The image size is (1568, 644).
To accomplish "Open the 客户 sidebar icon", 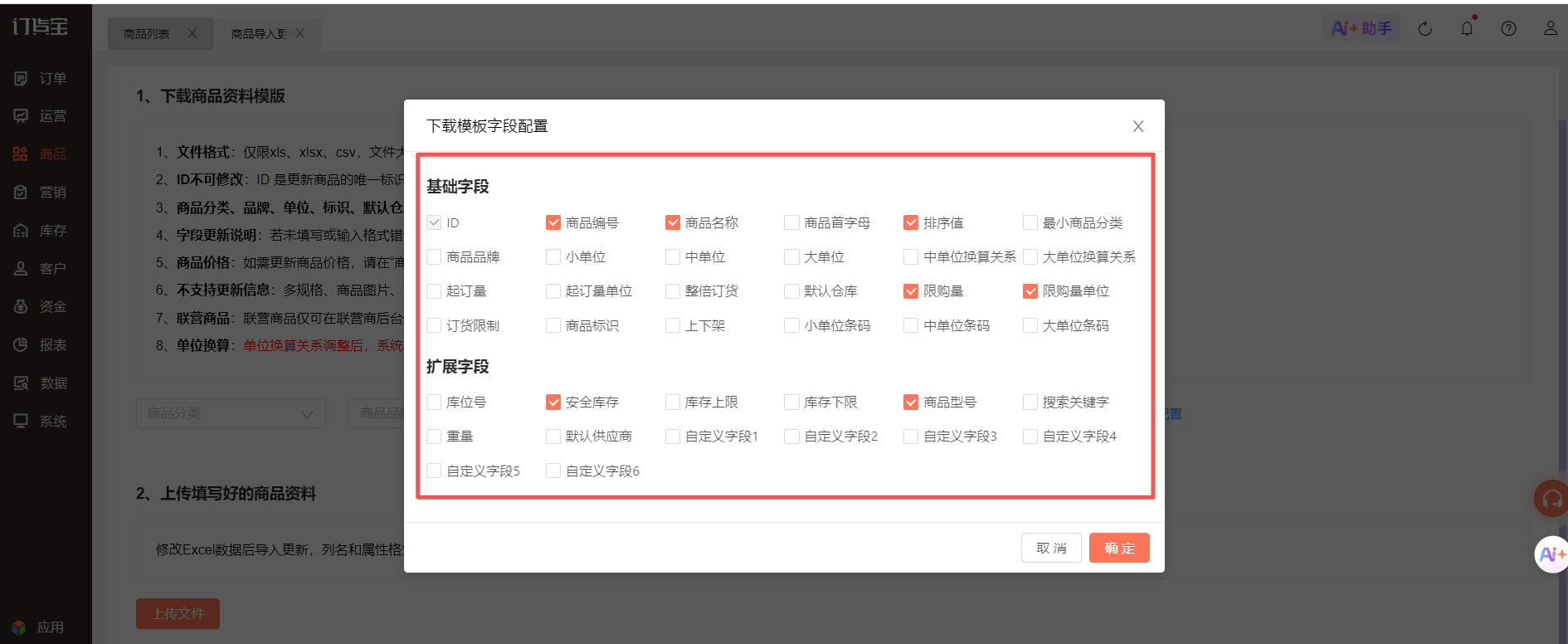I will [21, 269].
